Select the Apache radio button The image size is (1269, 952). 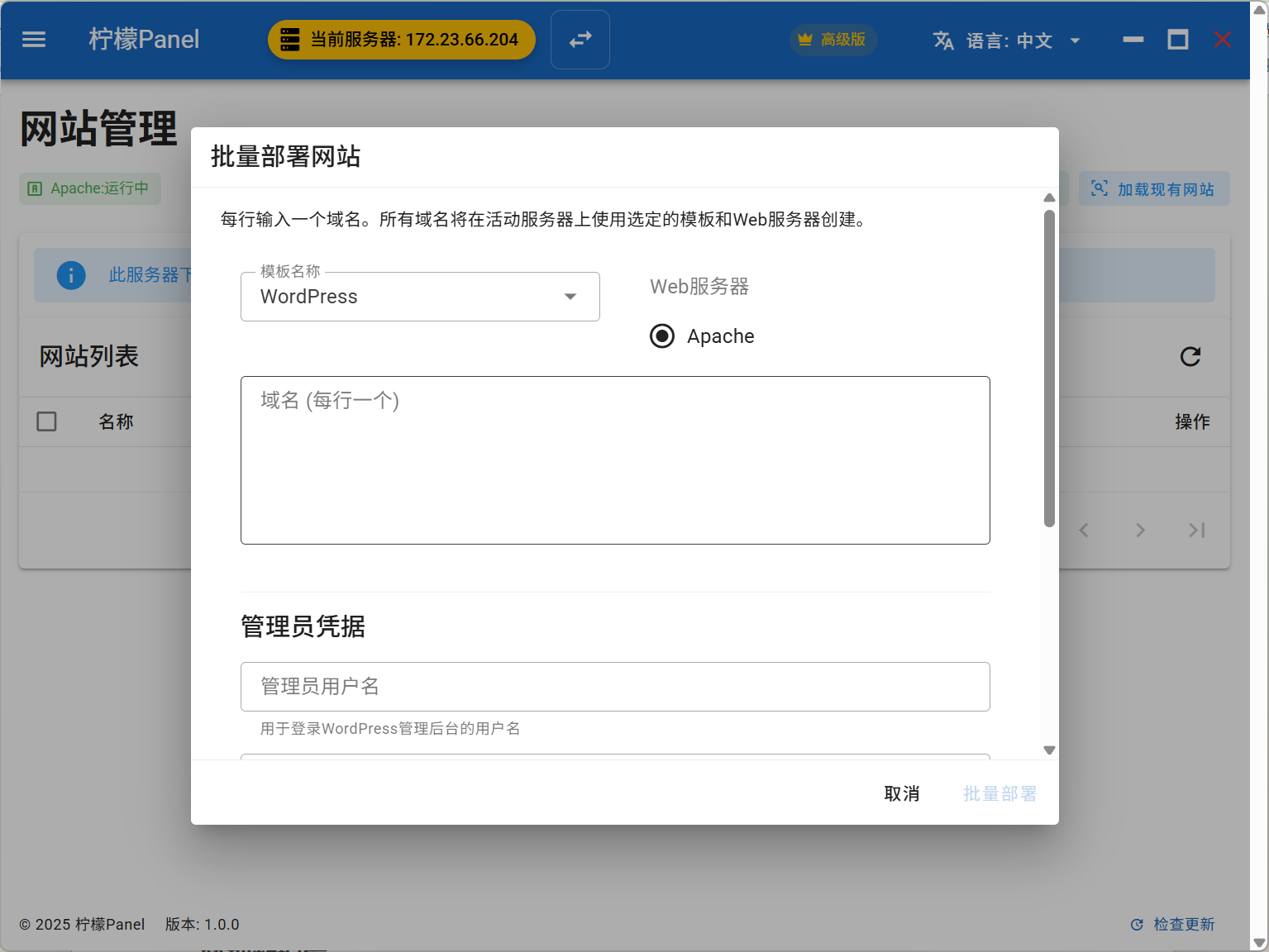tap(662, 336)
